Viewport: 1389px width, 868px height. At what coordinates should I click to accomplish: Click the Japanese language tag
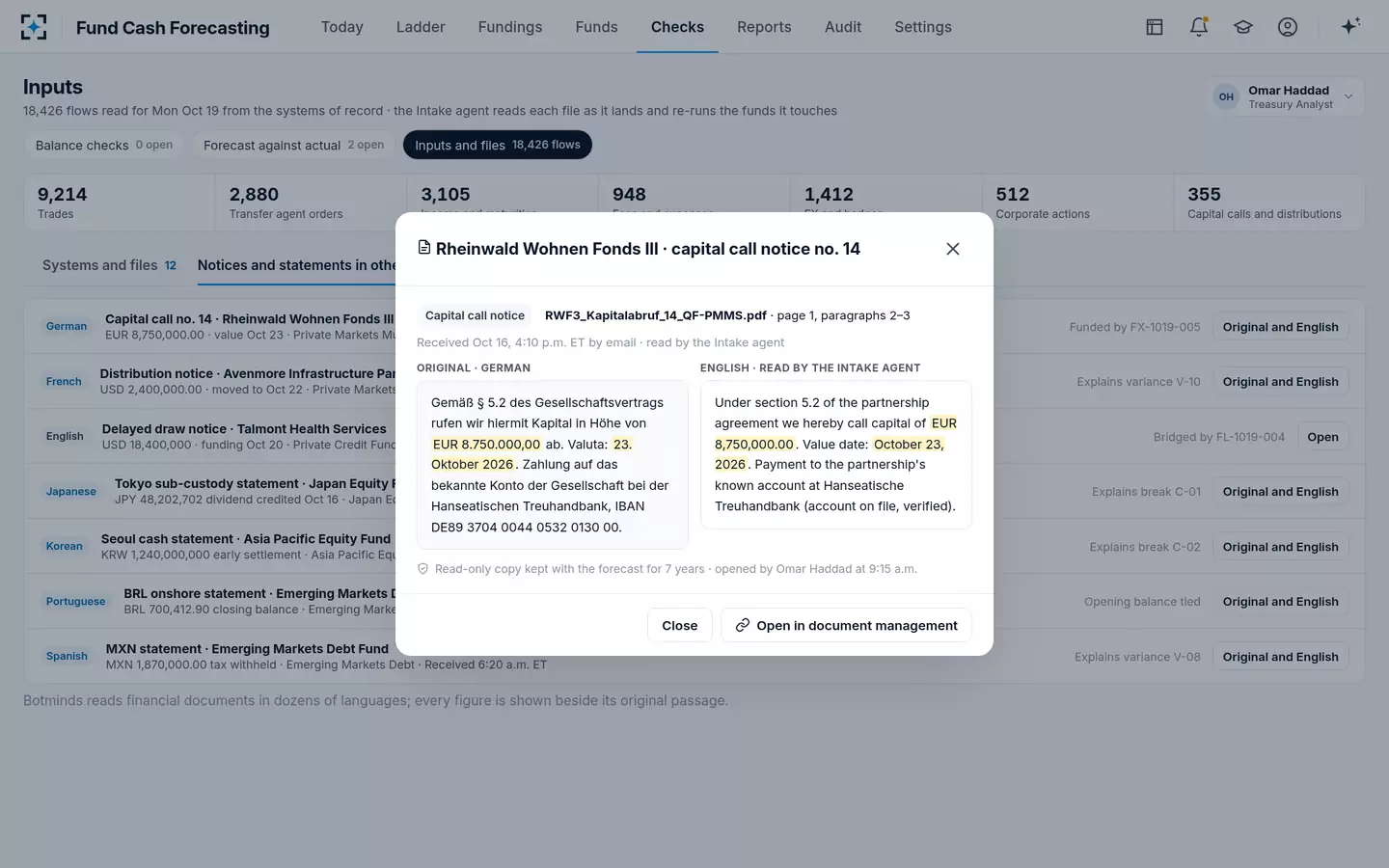click(x=71, y=492)
